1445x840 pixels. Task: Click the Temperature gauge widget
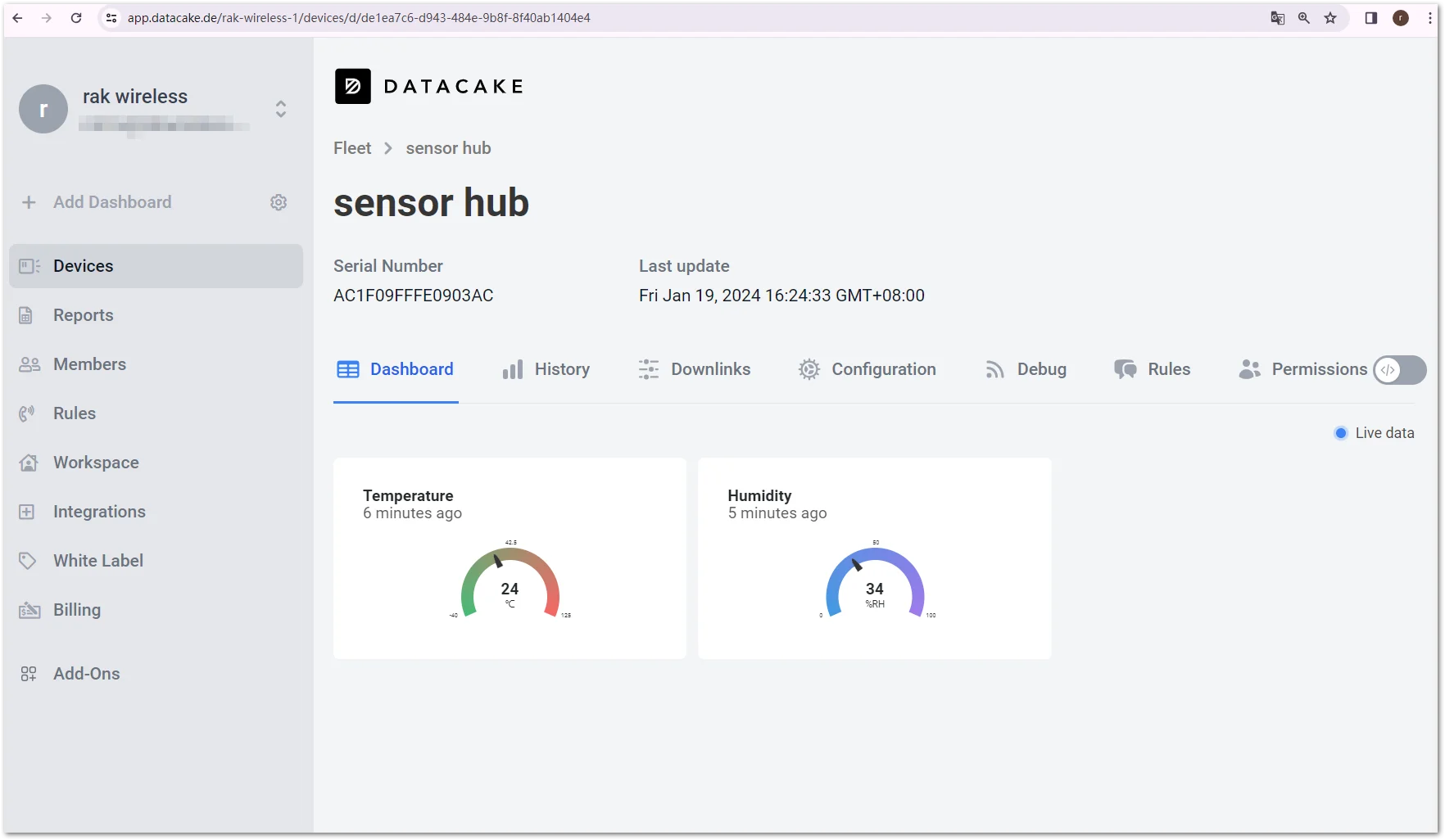[510, 558]
